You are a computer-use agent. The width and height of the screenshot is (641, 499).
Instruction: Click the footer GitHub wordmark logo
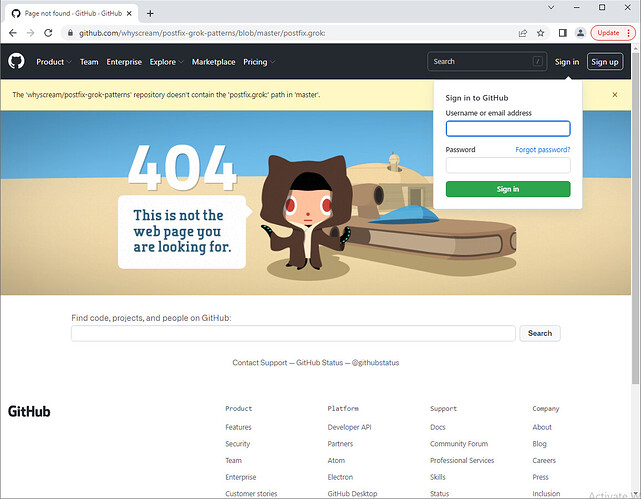click(29, 411)
